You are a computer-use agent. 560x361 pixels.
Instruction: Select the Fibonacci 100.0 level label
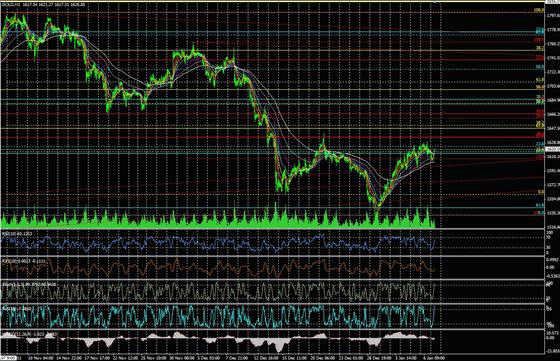[539, 10]
